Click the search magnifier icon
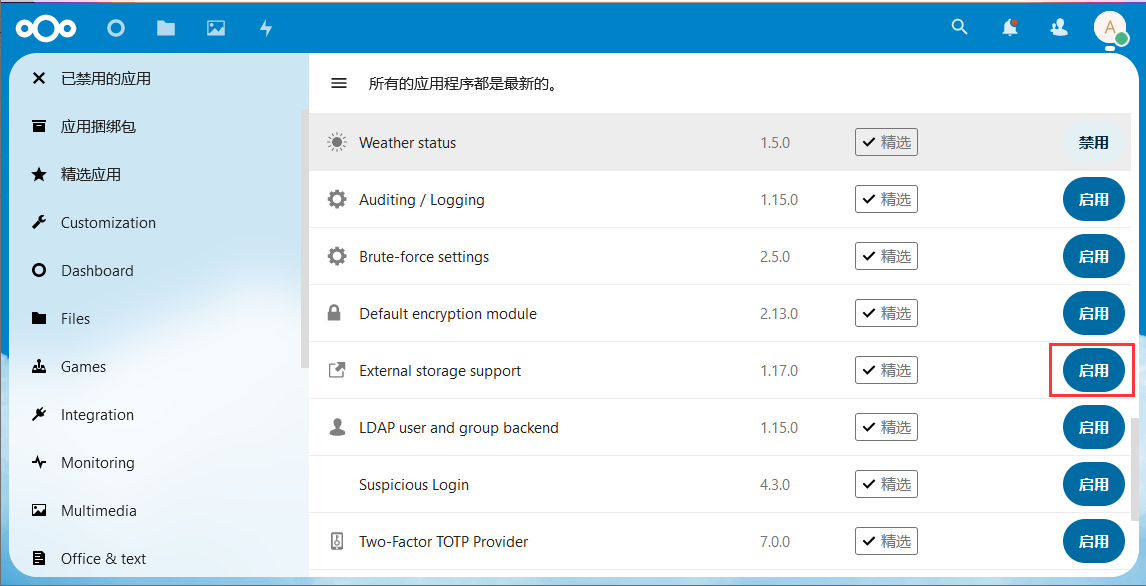Screen dimensions: 1146x586 tap(959, 28)
